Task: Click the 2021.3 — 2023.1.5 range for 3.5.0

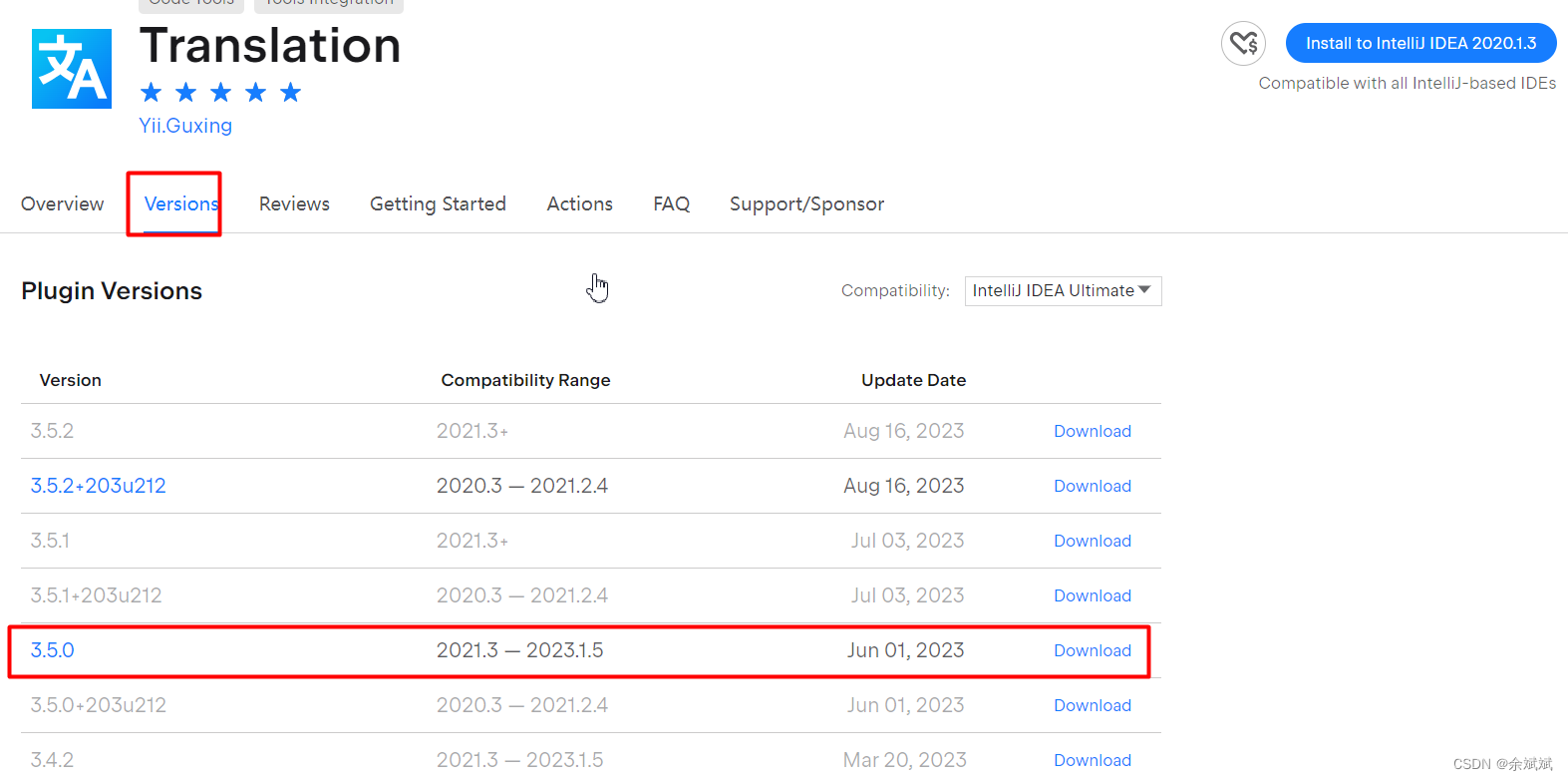Action: [519, 650]
